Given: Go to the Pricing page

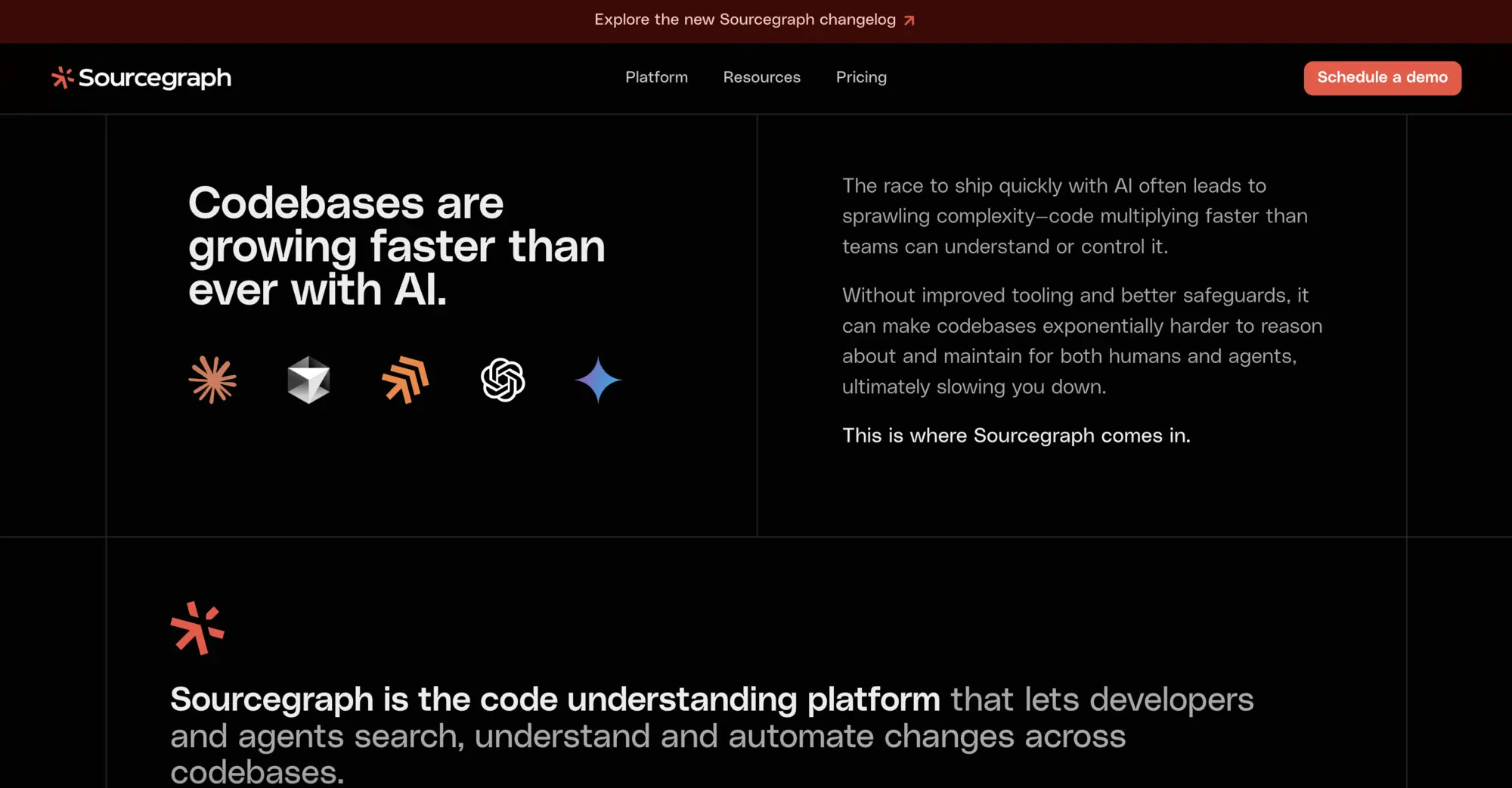Looking at the screenshot, I should point(861,77).
